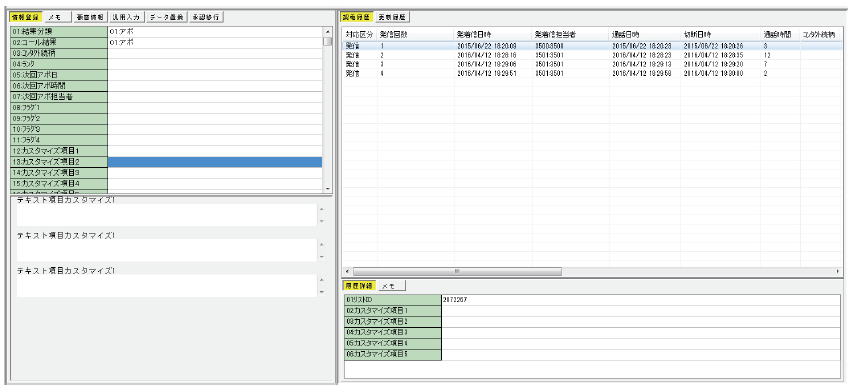Select the call history row numbered 3
Screen dimensions: 852x392
click(591, 64)
